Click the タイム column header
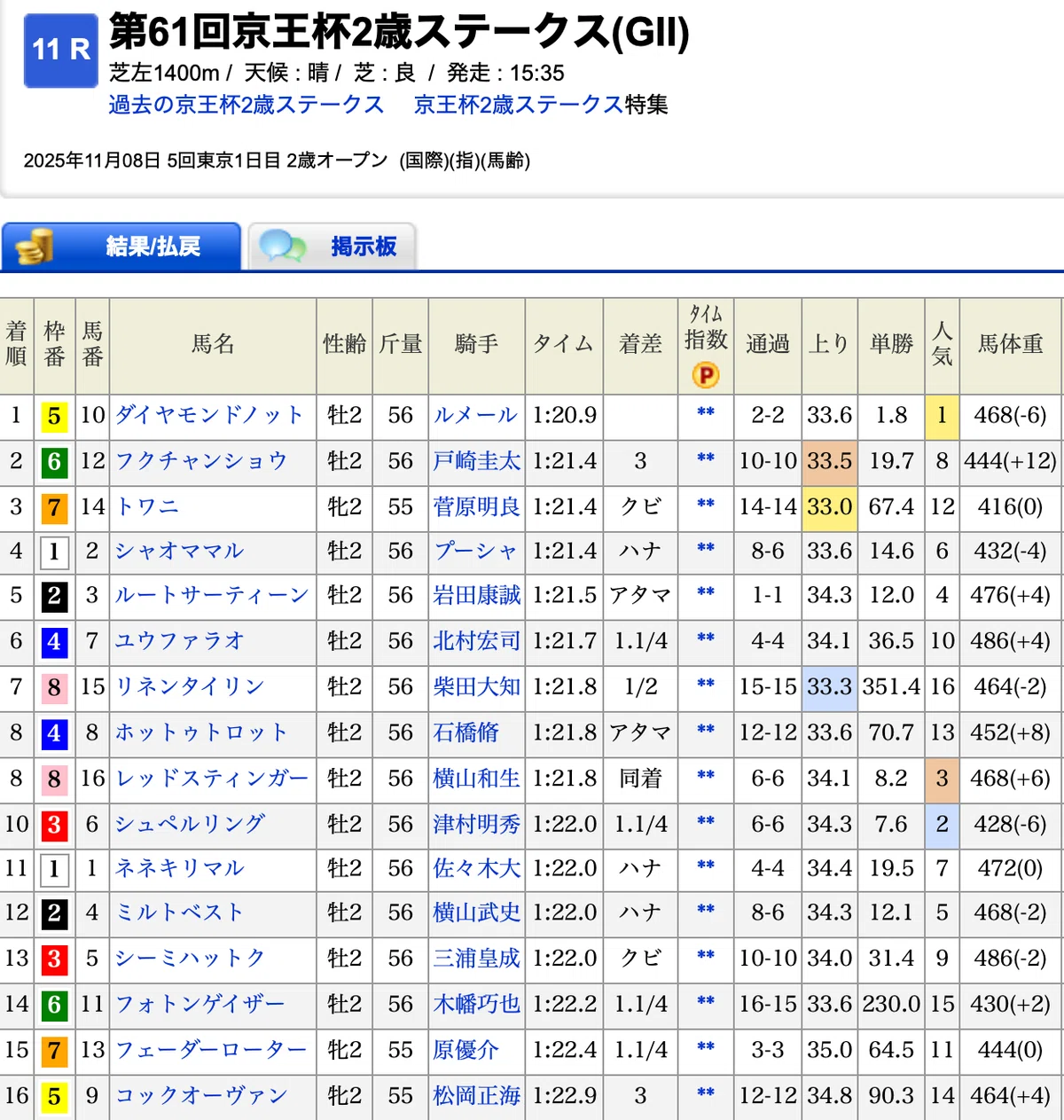This screenshot has height=1120, width=1064. pos(564,345)
